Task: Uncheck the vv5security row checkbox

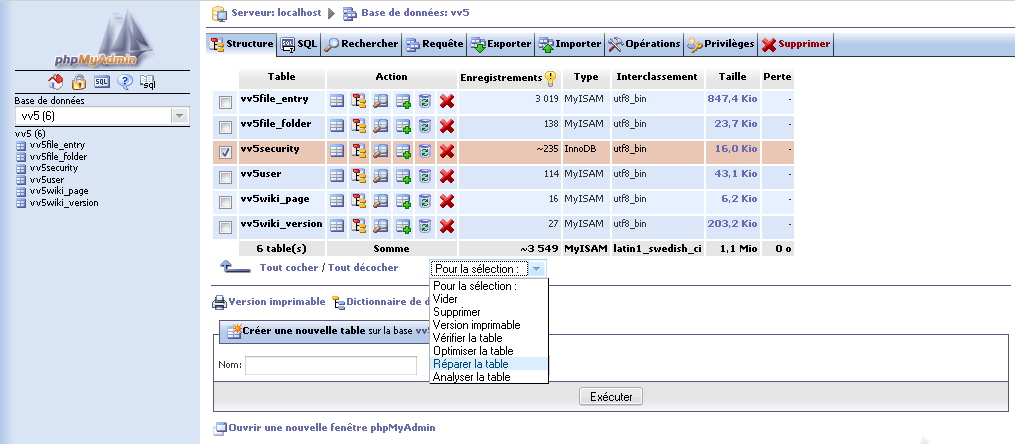Action: click(225, 152)
